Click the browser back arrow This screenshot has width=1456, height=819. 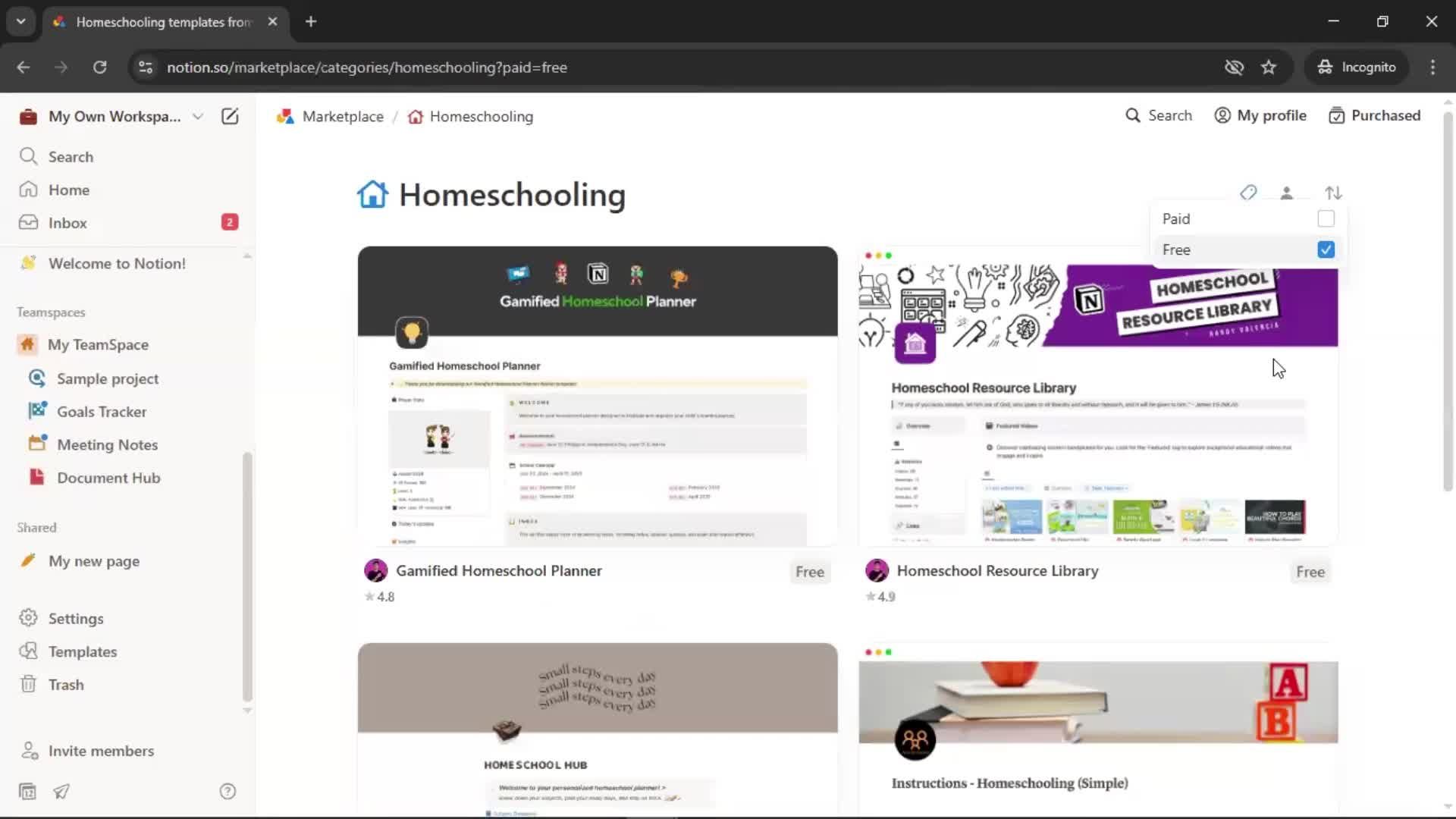(24, 67)
